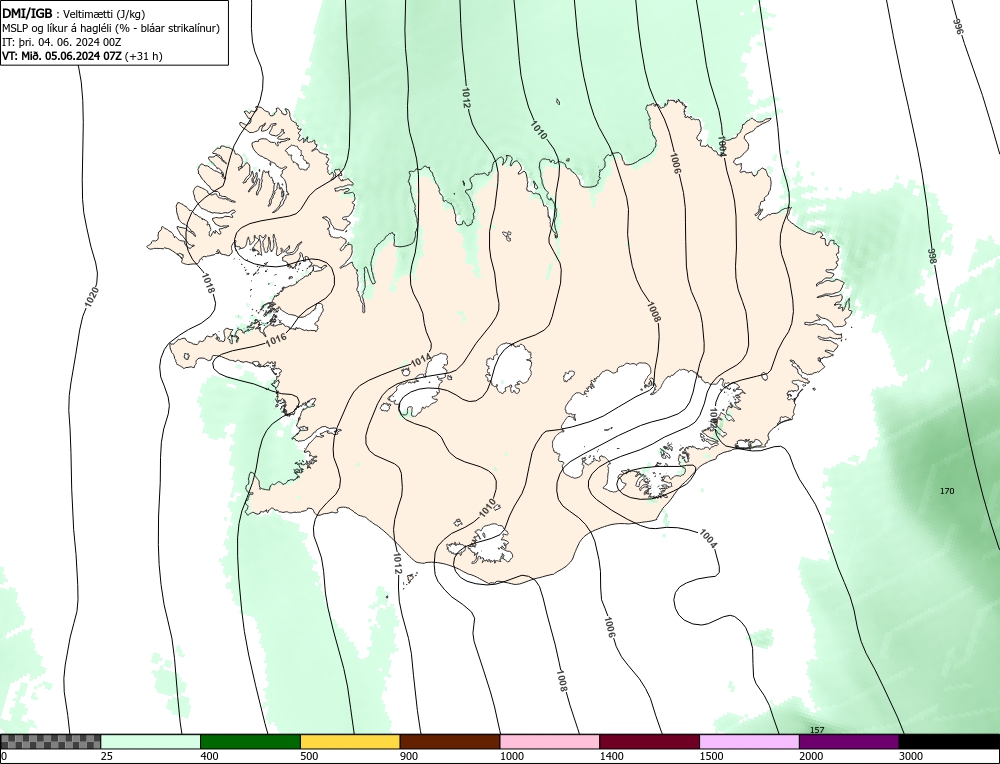Click the lavender legend swatch
The height and width of the screenshot is (764, 1000).
pos(749,741)
